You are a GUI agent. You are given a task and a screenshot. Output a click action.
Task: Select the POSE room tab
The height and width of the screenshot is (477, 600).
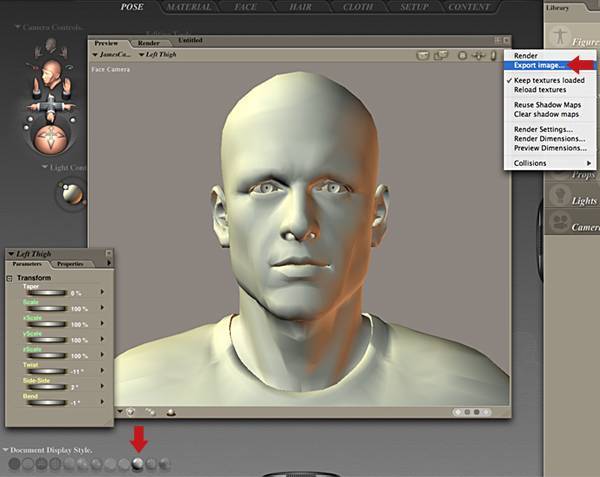[132, 7]
